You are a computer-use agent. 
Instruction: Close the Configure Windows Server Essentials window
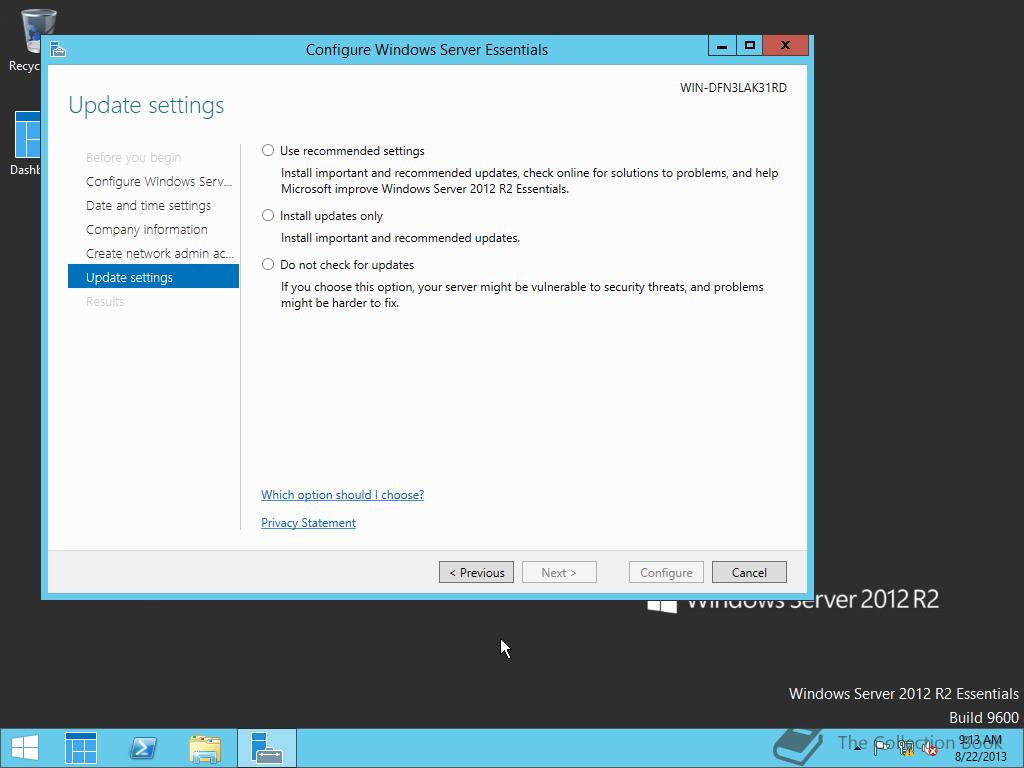786,46
